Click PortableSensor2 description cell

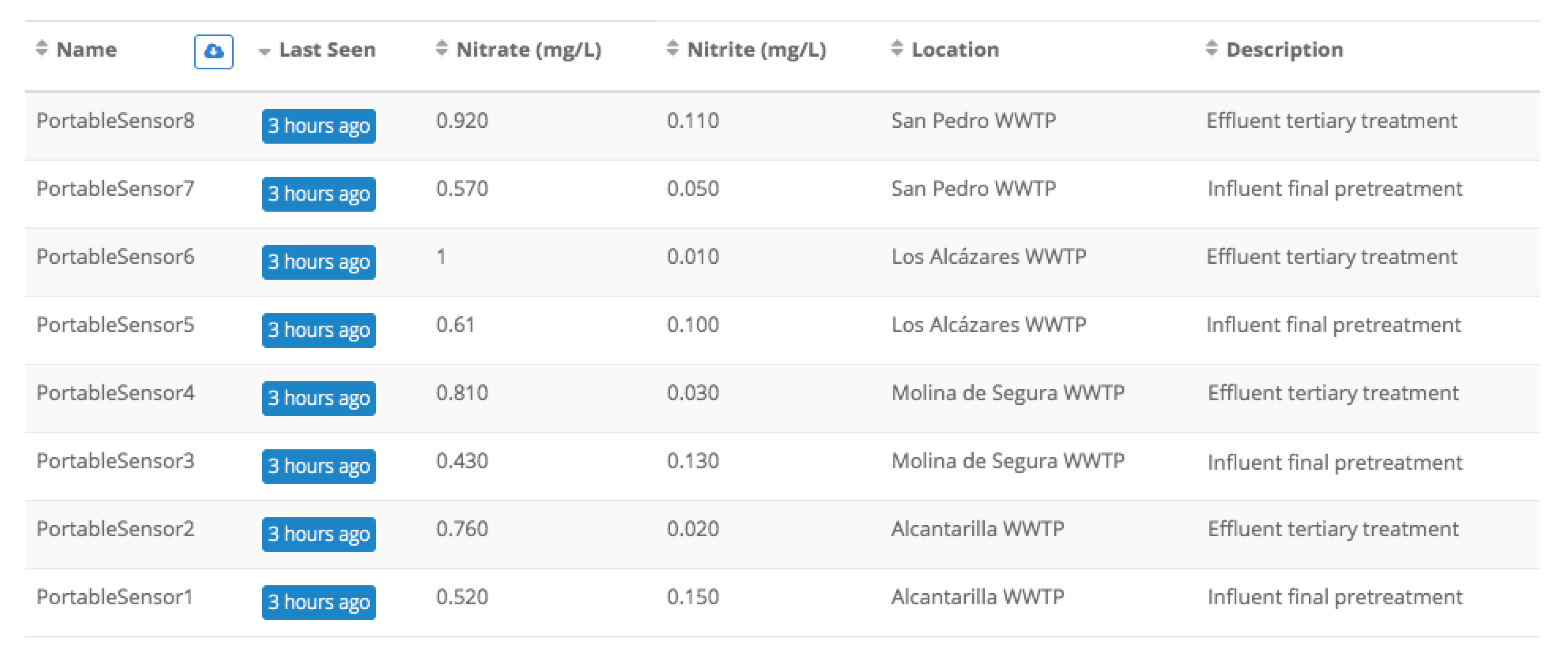[x=1332, y=529]
